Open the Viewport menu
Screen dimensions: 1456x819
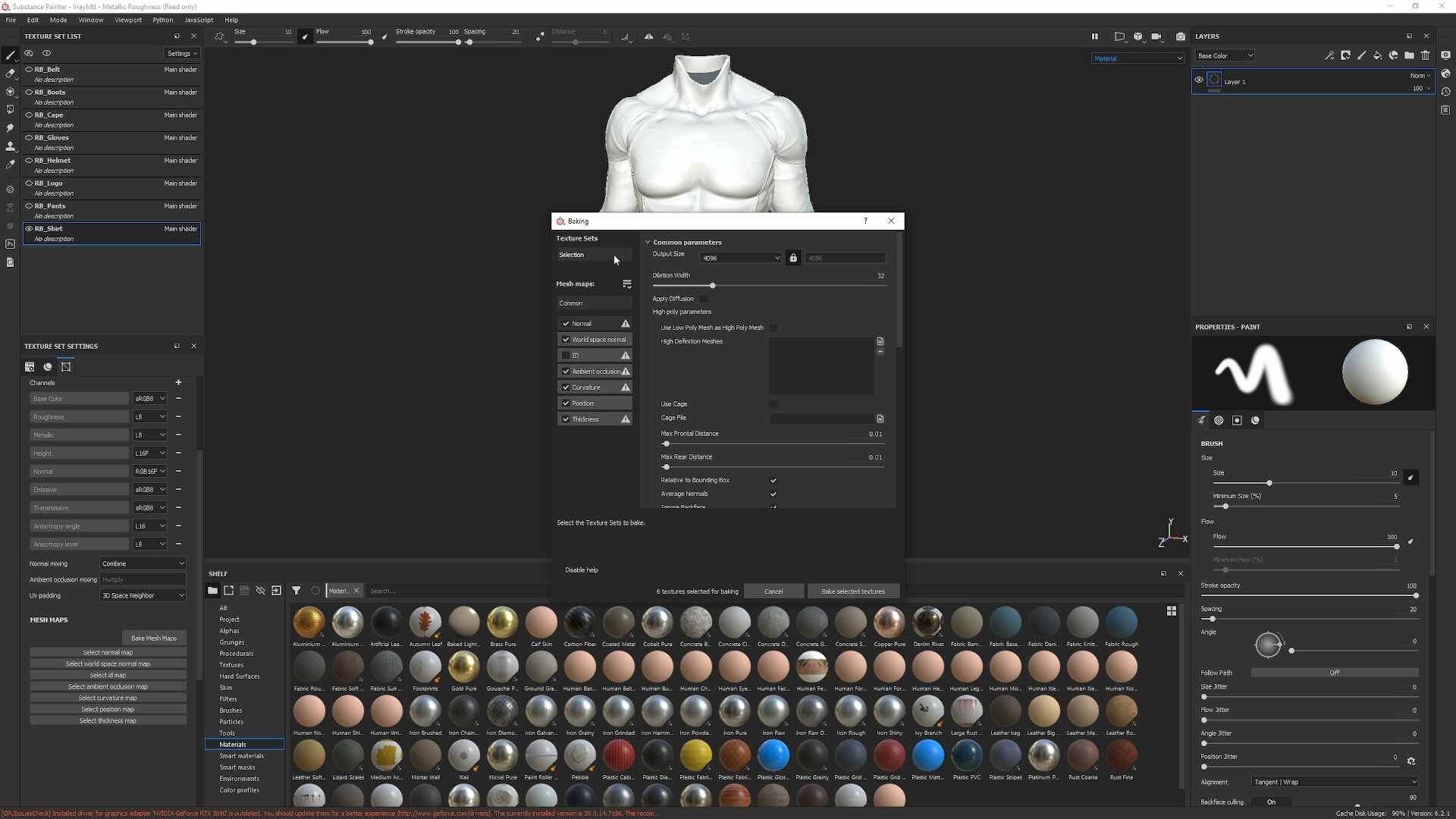click(128, 20)
